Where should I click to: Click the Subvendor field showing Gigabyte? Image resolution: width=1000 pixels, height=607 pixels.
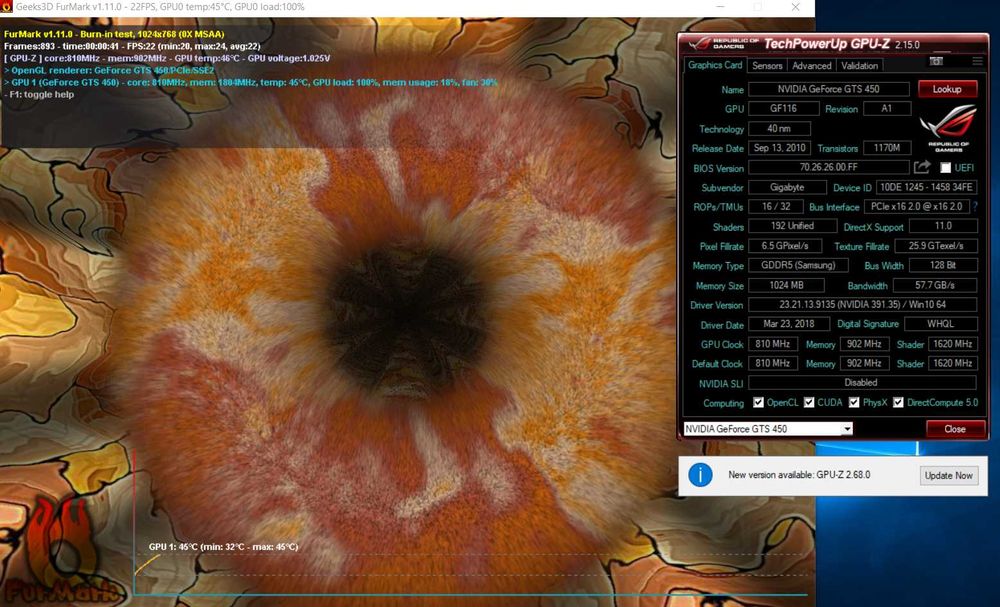787,187
